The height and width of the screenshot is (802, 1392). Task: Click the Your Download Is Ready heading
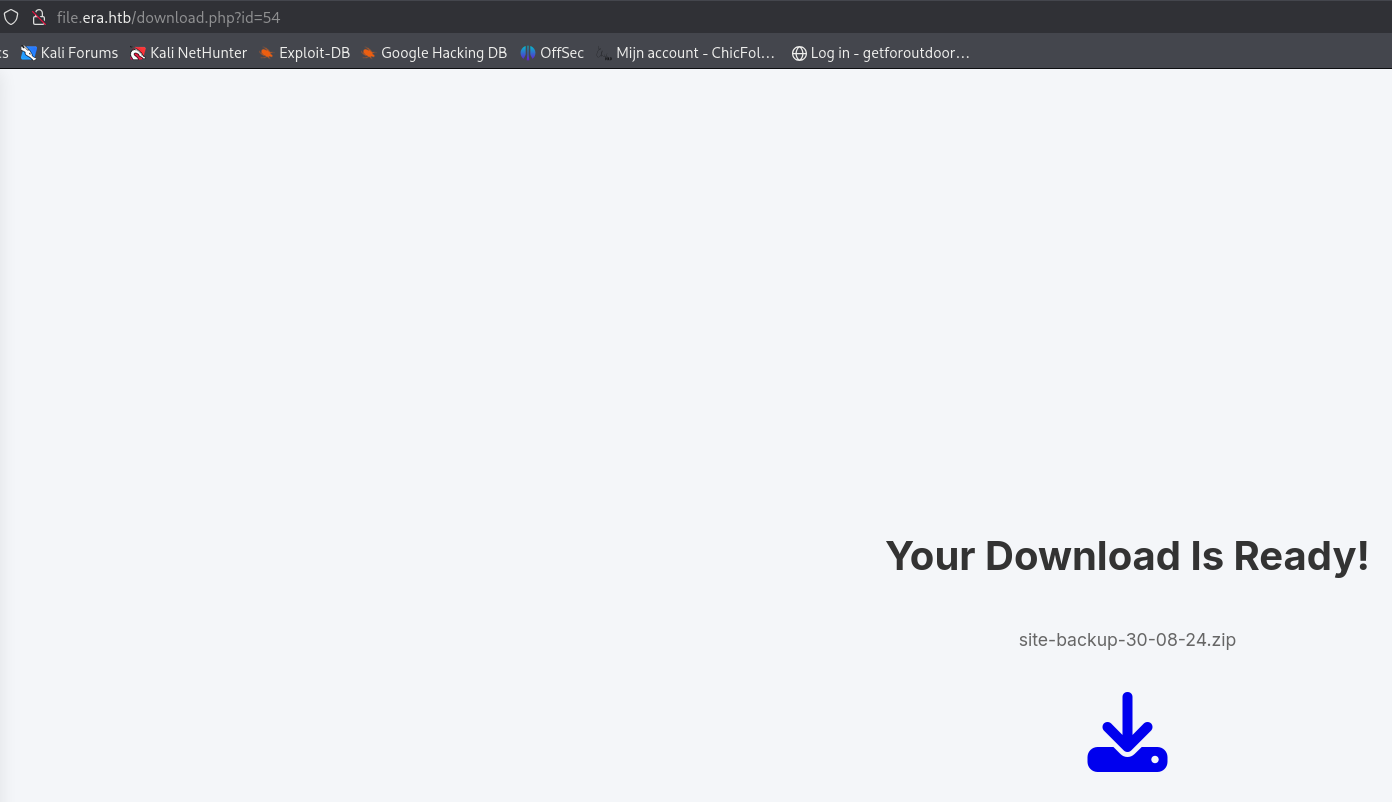tap(1127, 556)
